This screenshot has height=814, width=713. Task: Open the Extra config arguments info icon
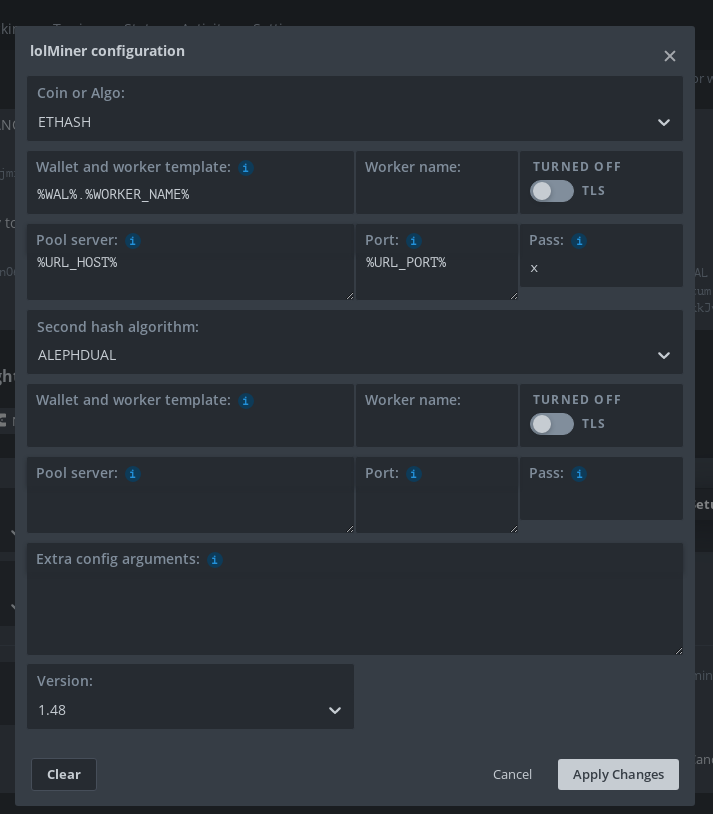click(x=214, y=560)
